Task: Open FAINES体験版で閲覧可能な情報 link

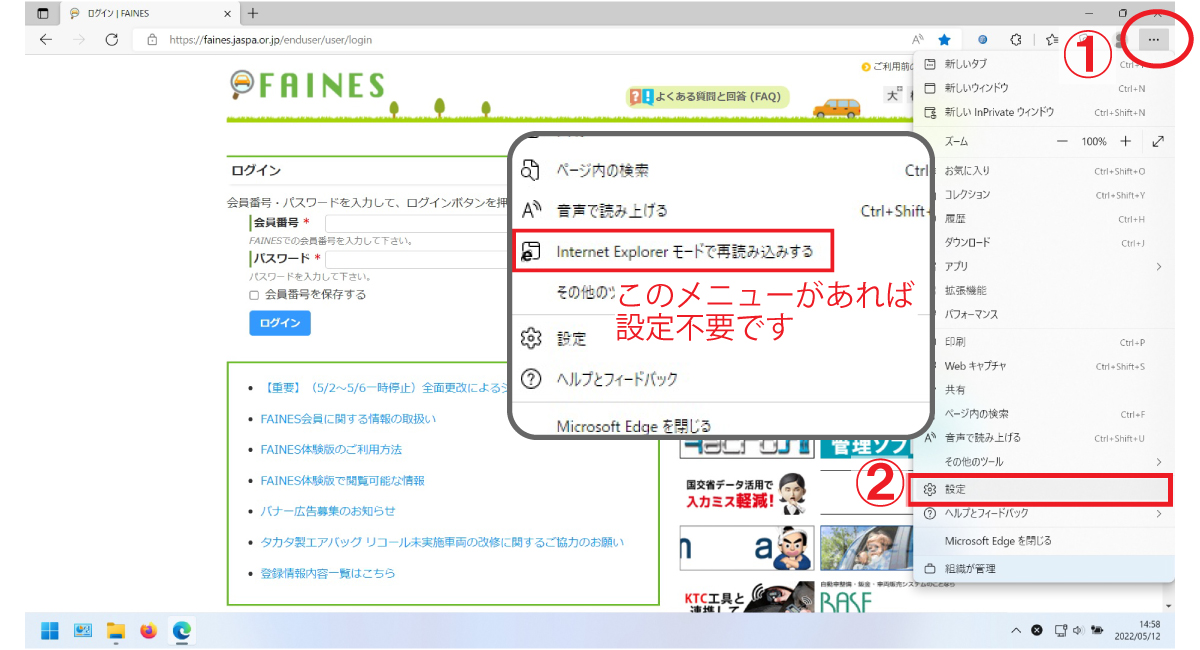Action: click(342, 481)
